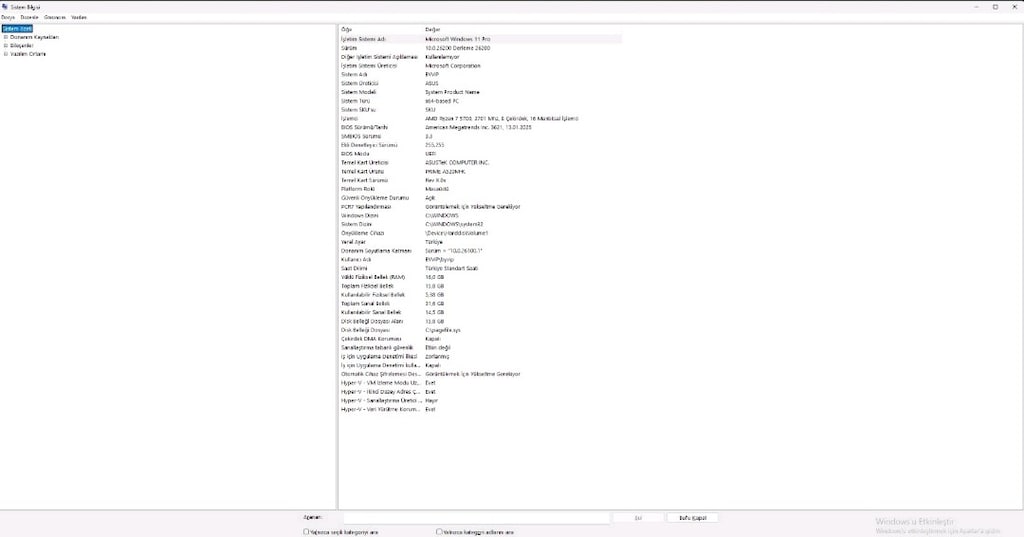Select the AMD Ryzen 7 5700 processor value
Screen dimensions: 1024x537
[x=502, y=119]
